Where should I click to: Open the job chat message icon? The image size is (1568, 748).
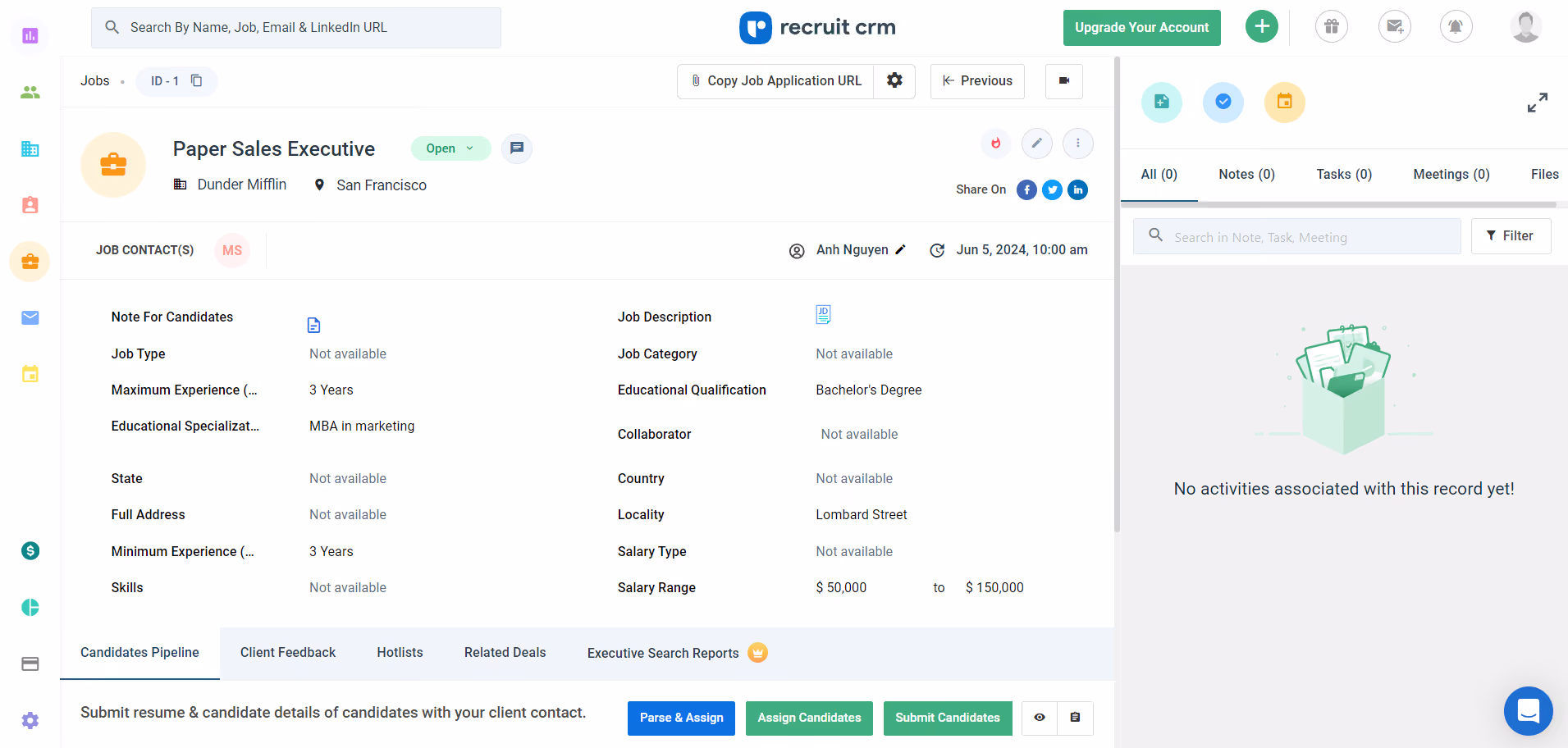[x=517, y=148]
